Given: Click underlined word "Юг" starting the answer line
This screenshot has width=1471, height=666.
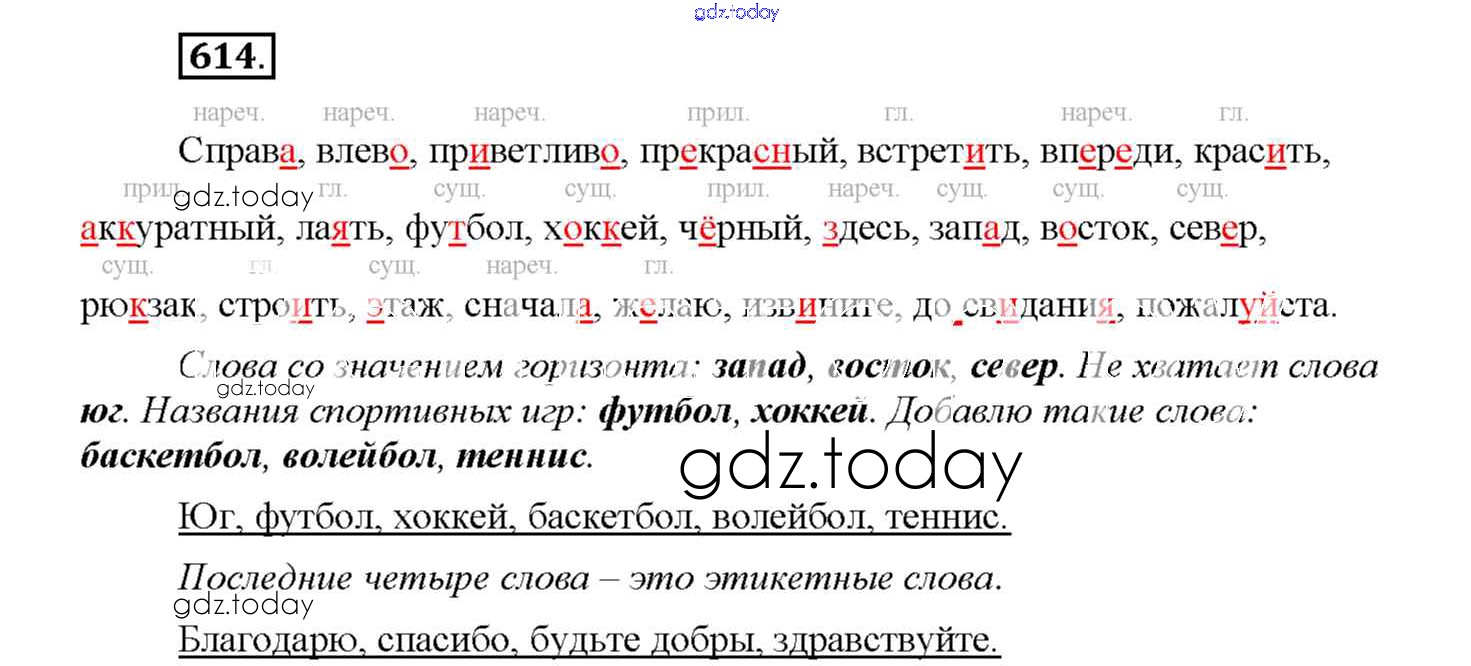Looking at the screenshot, I should (x=208, y=517).
